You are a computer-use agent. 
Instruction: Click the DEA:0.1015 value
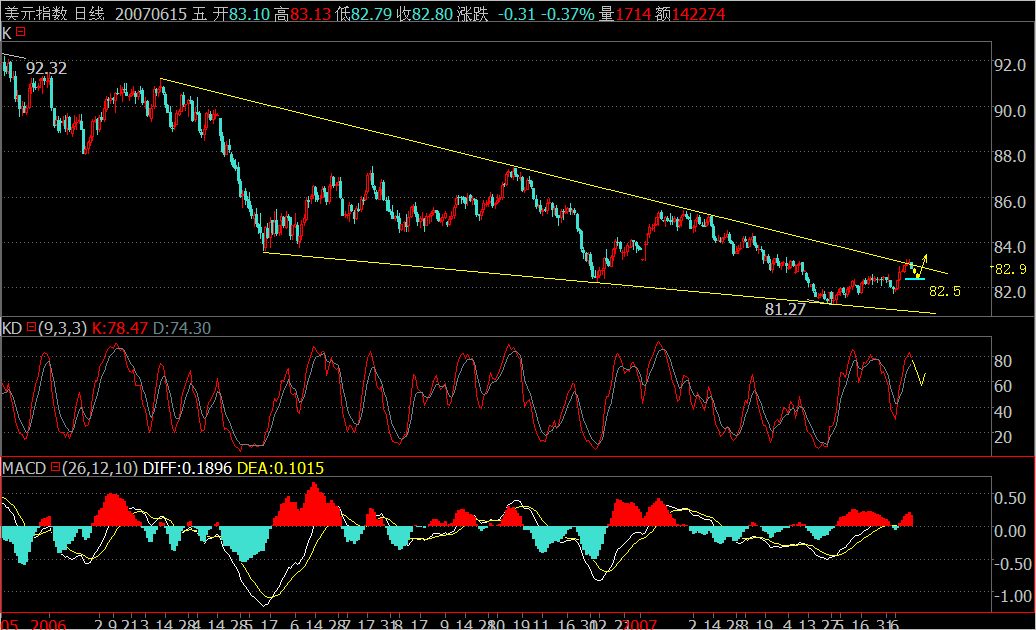click(280, 468)
